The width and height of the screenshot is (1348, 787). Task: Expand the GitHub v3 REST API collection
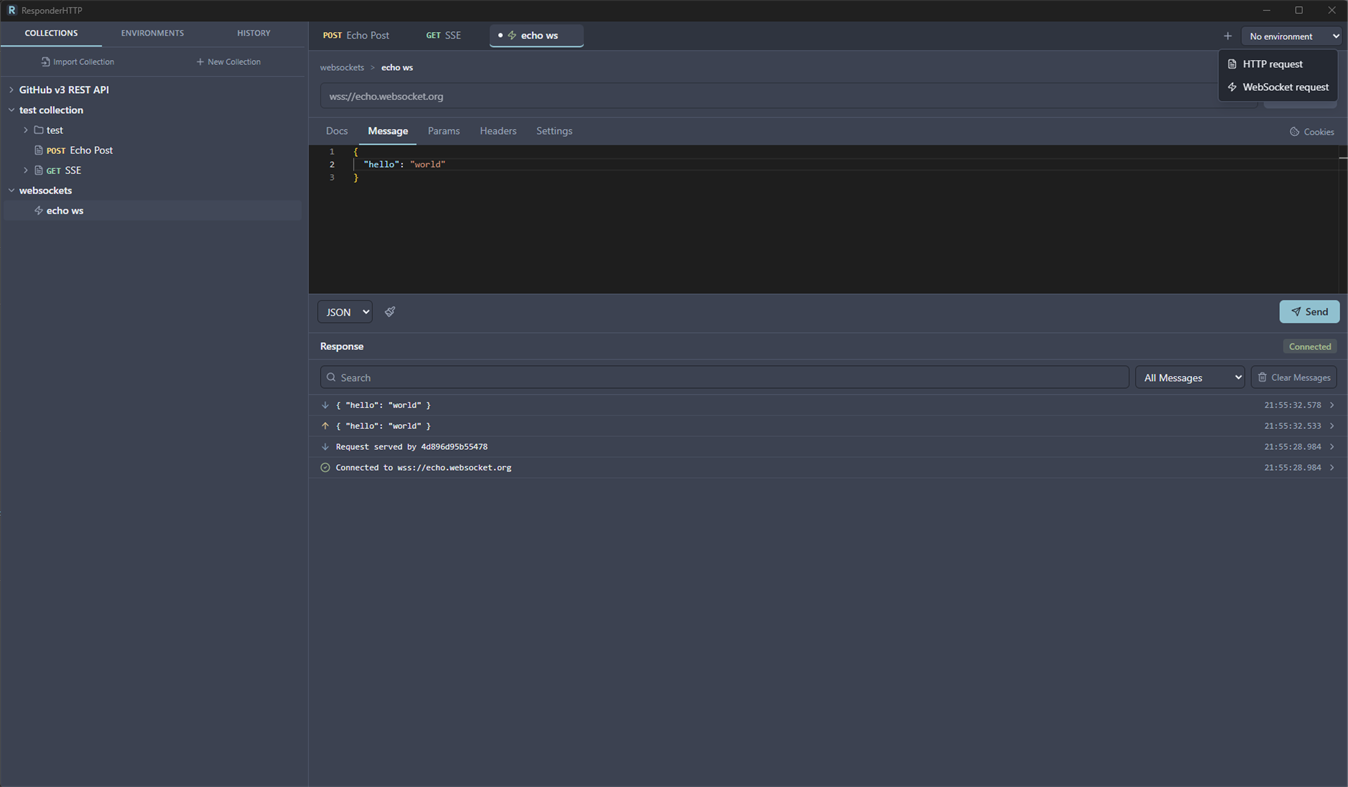(12, 90)
